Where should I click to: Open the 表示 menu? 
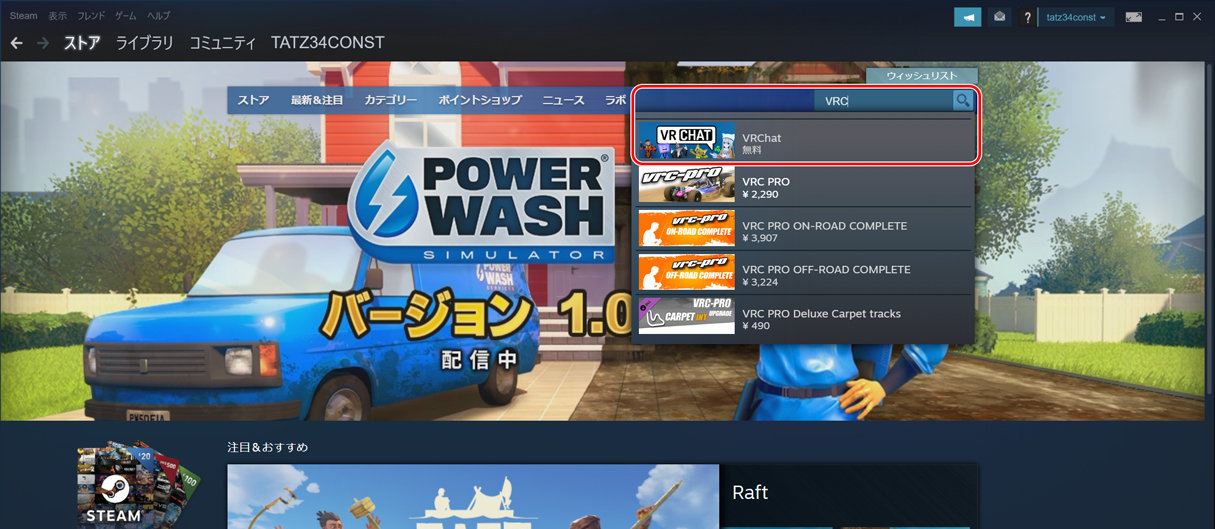click(x=58, y=16)
